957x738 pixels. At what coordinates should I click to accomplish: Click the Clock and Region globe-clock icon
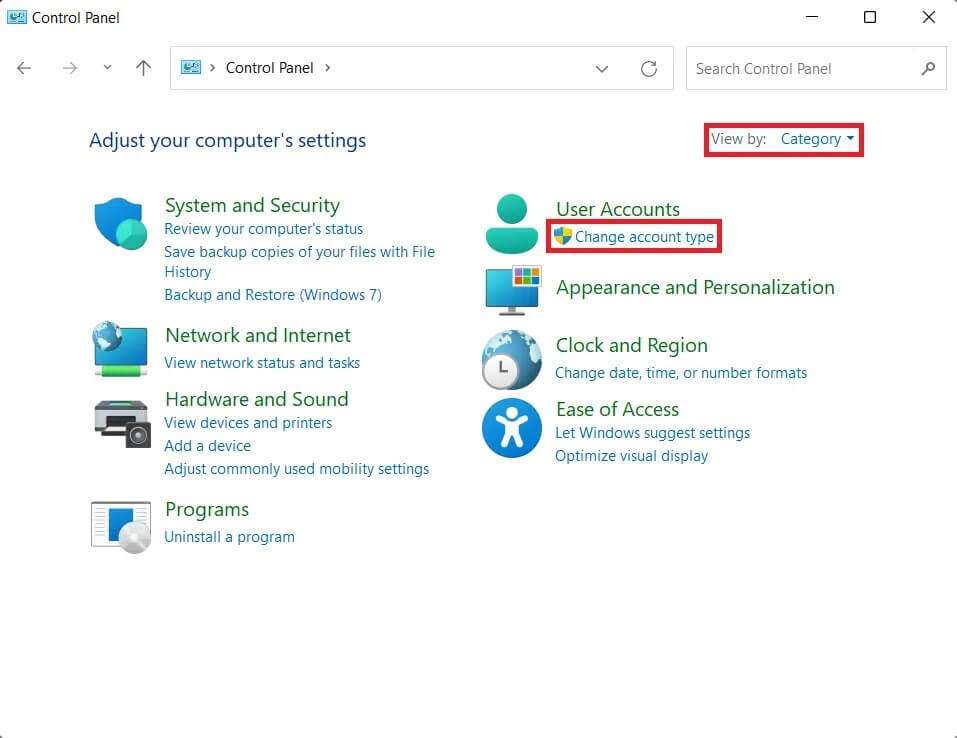coord(511,360)
